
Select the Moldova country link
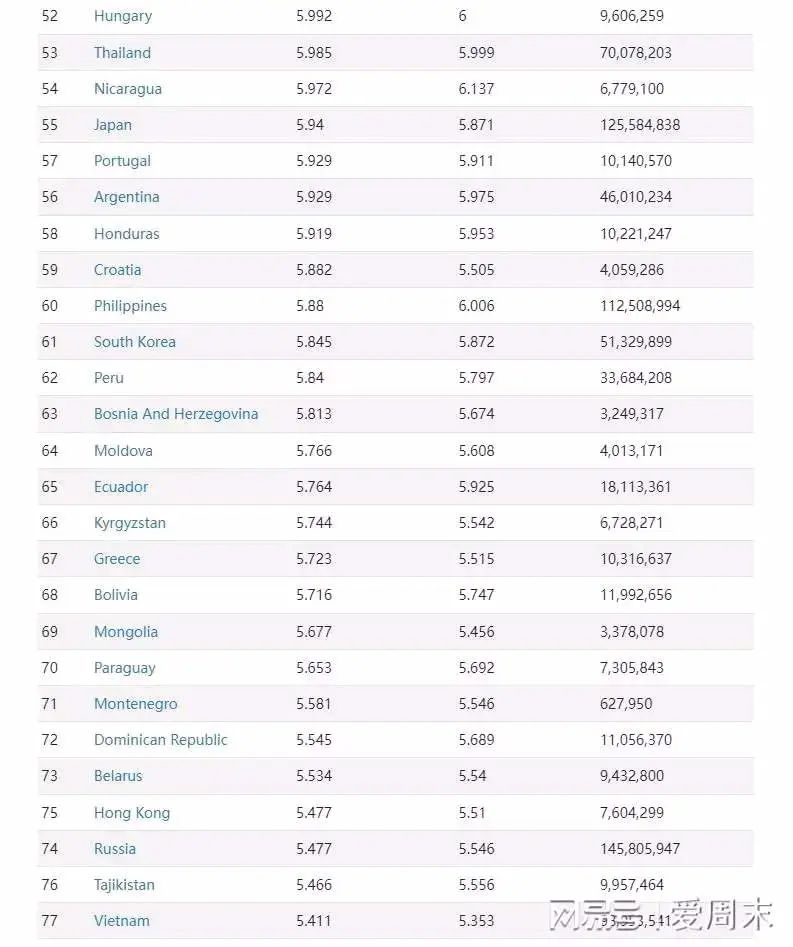[123, 451]
